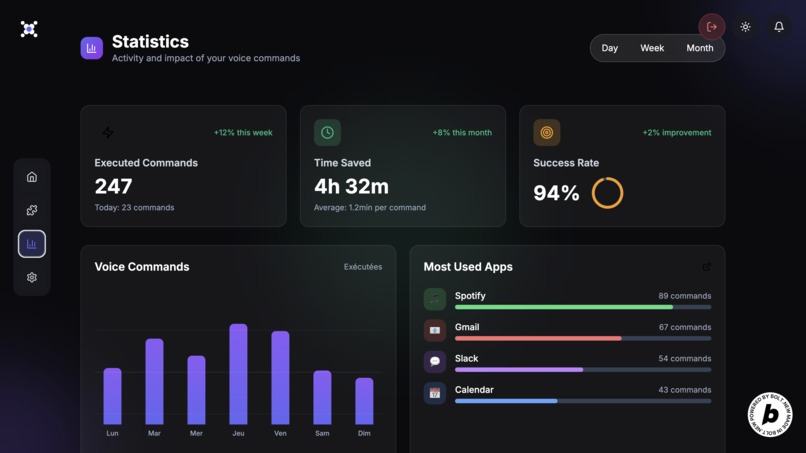Open Most Used Apps external link icon
This screenshot has width=806, height=453.
click(x=707, y=267)
